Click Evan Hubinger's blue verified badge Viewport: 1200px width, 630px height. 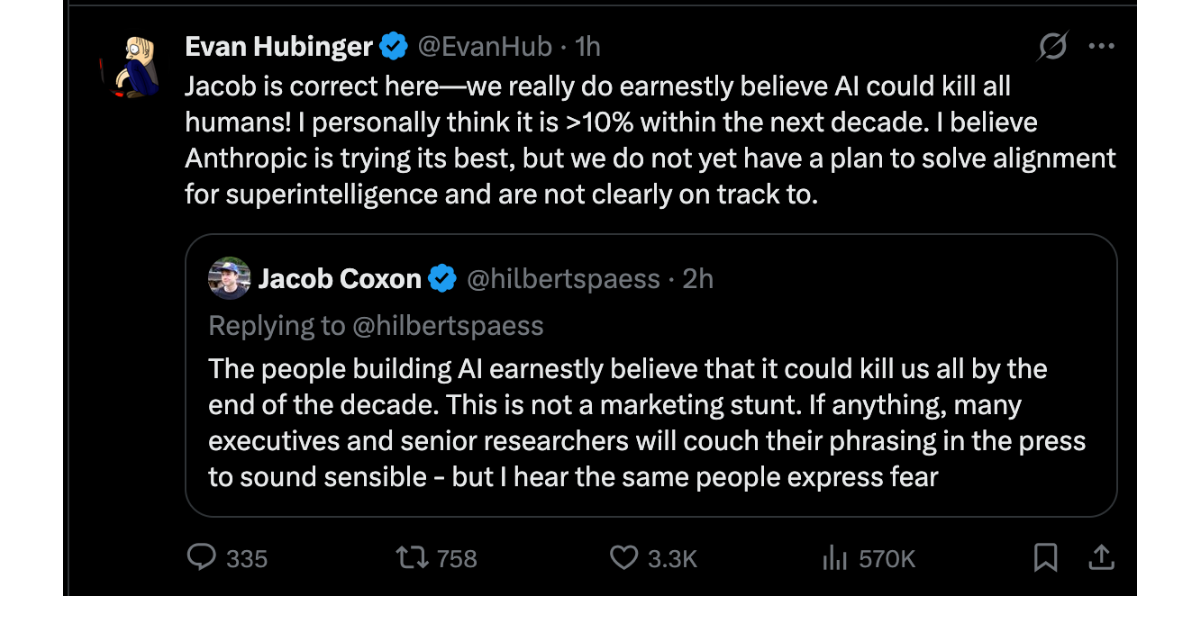pos(394,46)
